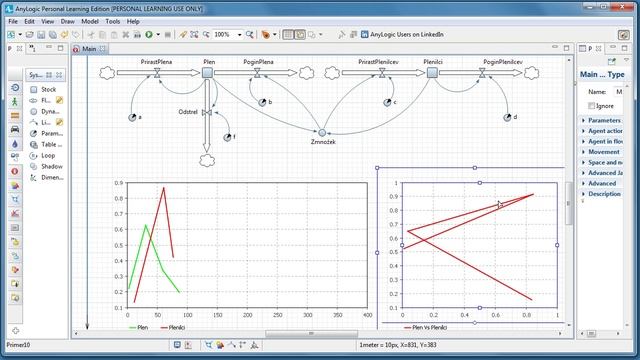Screen dimensions: 640x360
Task: Open the Help menu
Action: coord(133,21)
